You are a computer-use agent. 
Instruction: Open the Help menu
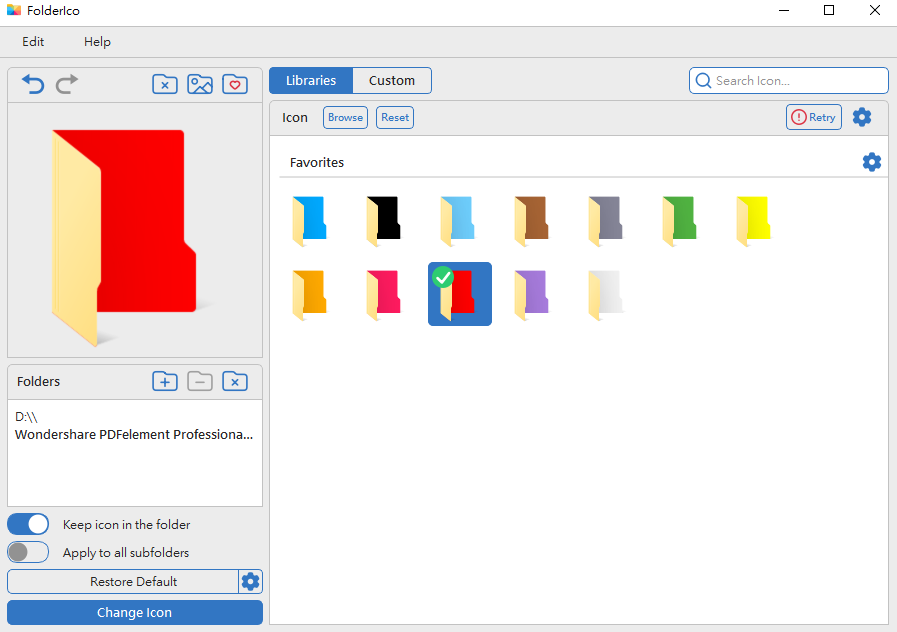(97, 42)
